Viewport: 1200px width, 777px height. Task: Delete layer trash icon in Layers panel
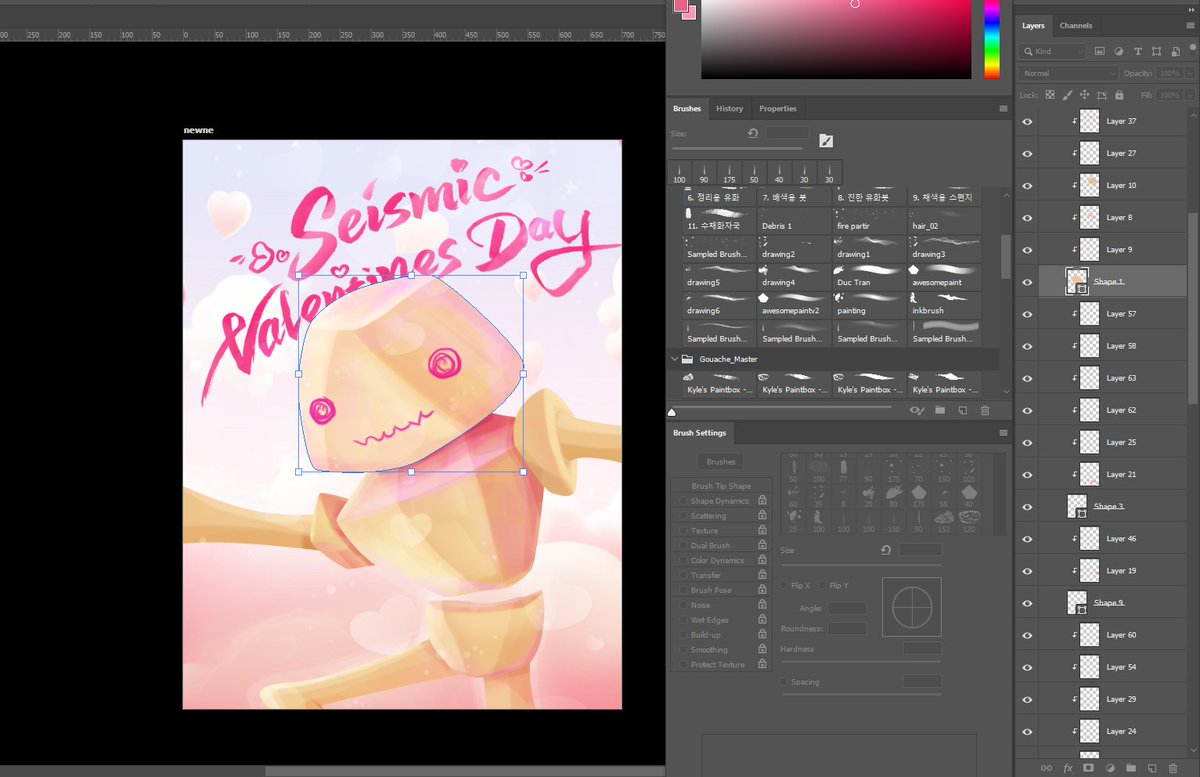(x=1173, y=768)
